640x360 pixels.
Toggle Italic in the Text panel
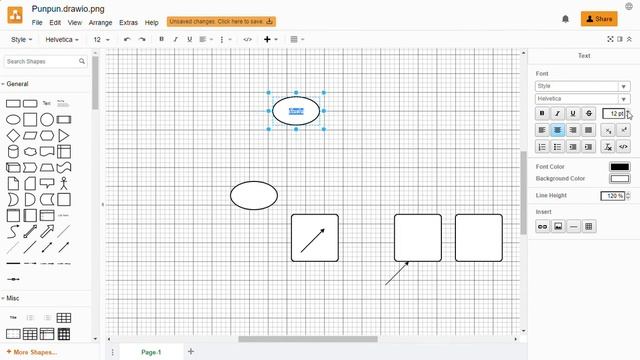(558, 113)
